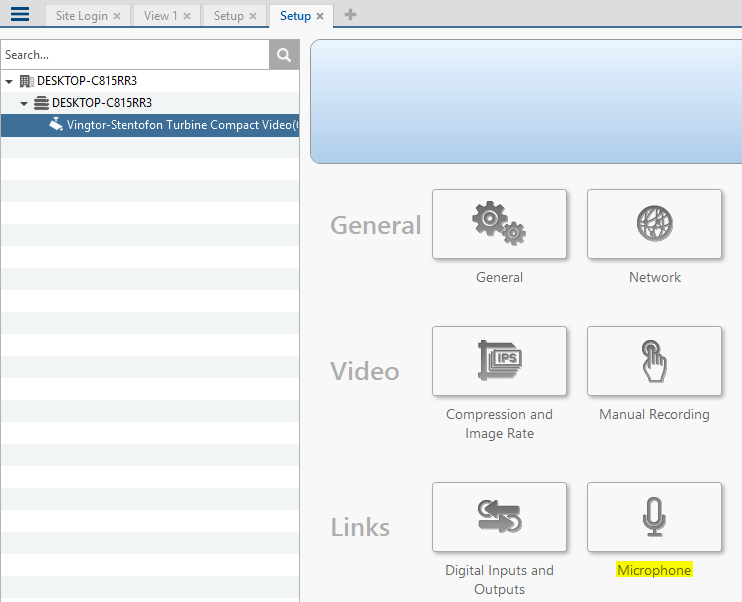Click the highlighted Microphone label
The width and height of the screenshot is (742, 602).
click(x=654, y=570)
